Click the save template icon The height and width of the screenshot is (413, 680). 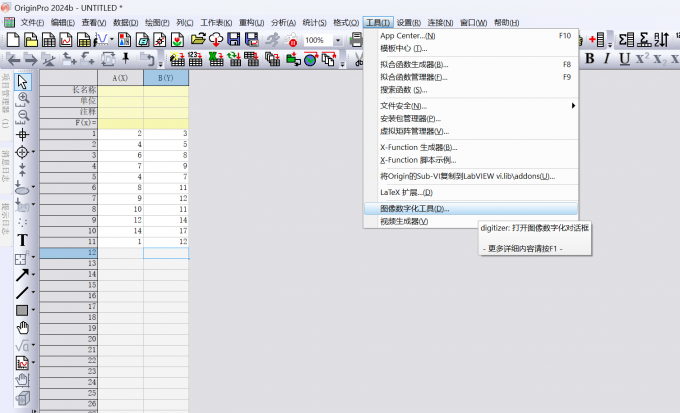click(252, 40)
